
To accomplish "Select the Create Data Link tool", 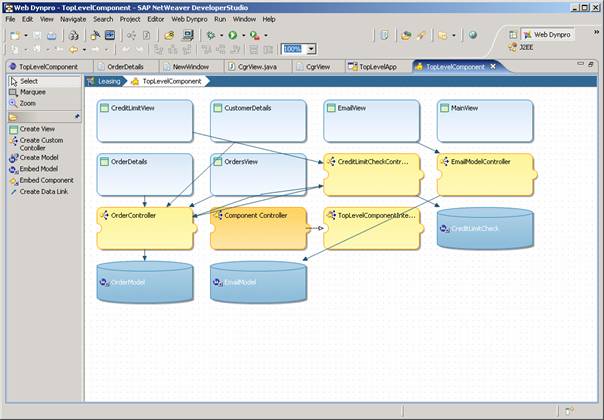I will [43, 191].
